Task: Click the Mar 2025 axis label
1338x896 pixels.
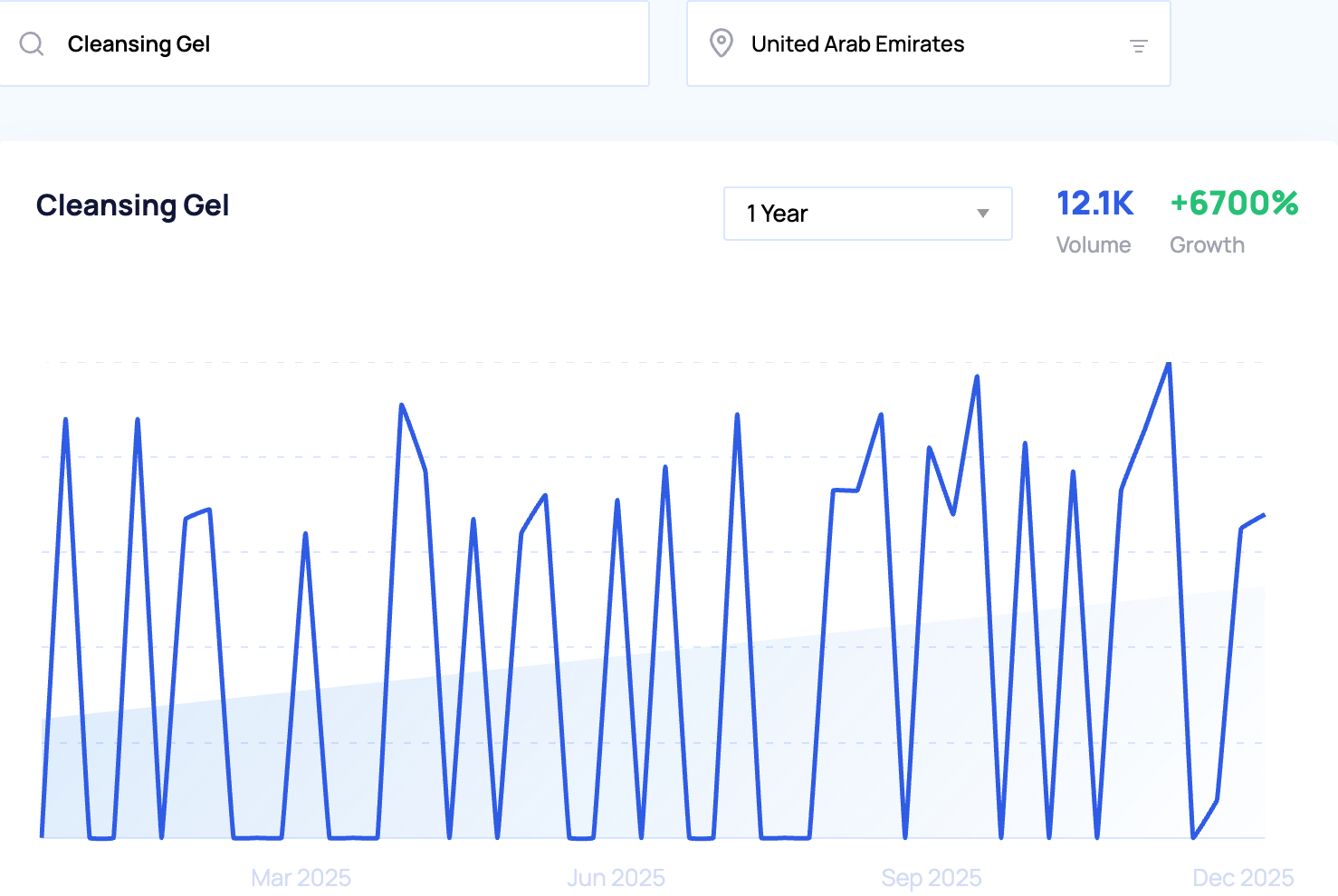Action: tap(301, 878)
